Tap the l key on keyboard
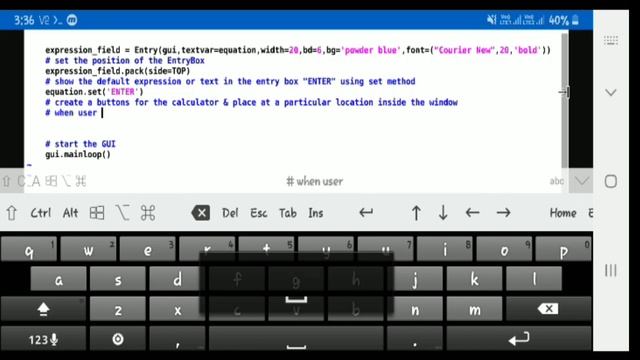The height and width of the screenshot is (360, 640). pyautogui.click(x=534, y=279)
